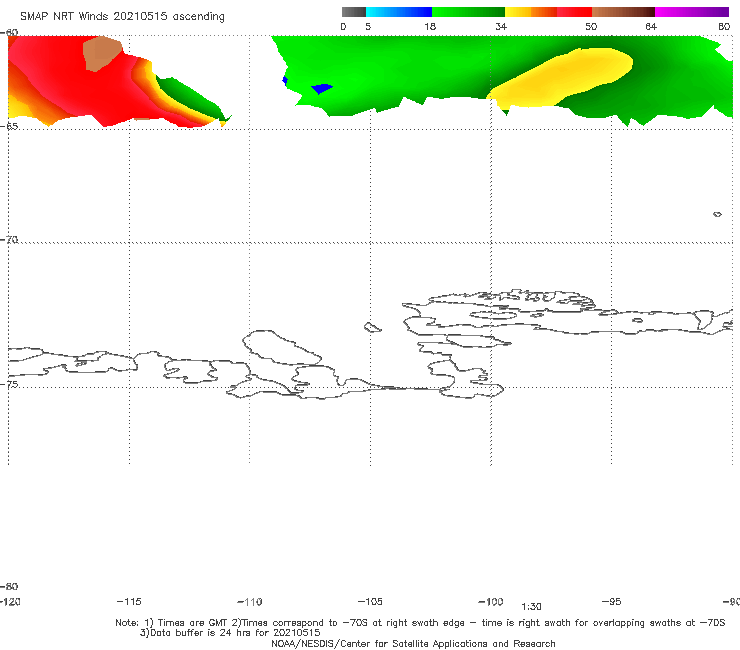Click the title 'SMAP NRT Winds 20210515 ascending'
Image resolution: width=740 pixels, height=650 pixels.
click(122, 17)
